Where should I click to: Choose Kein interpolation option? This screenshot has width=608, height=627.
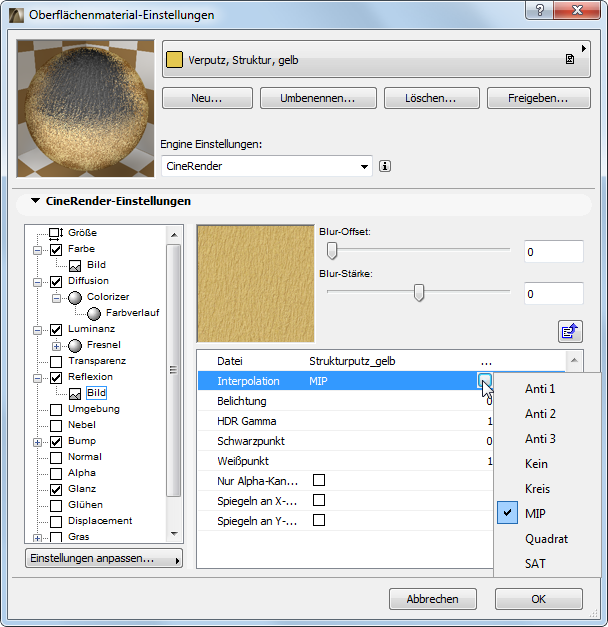coord(547,464)
